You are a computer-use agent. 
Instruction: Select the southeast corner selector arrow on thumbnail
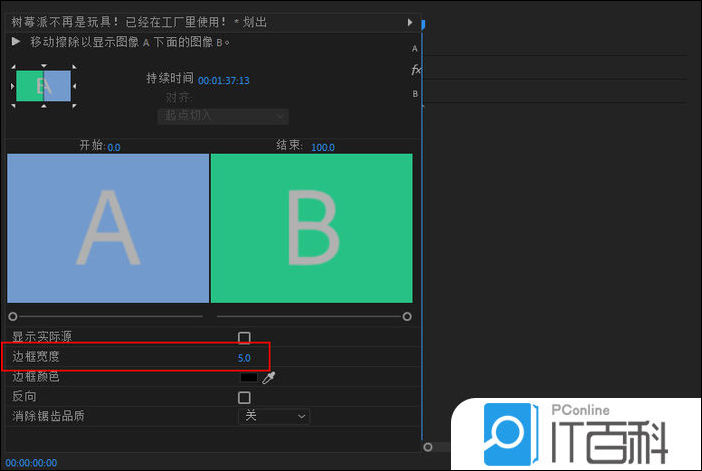tap(74, 106)
